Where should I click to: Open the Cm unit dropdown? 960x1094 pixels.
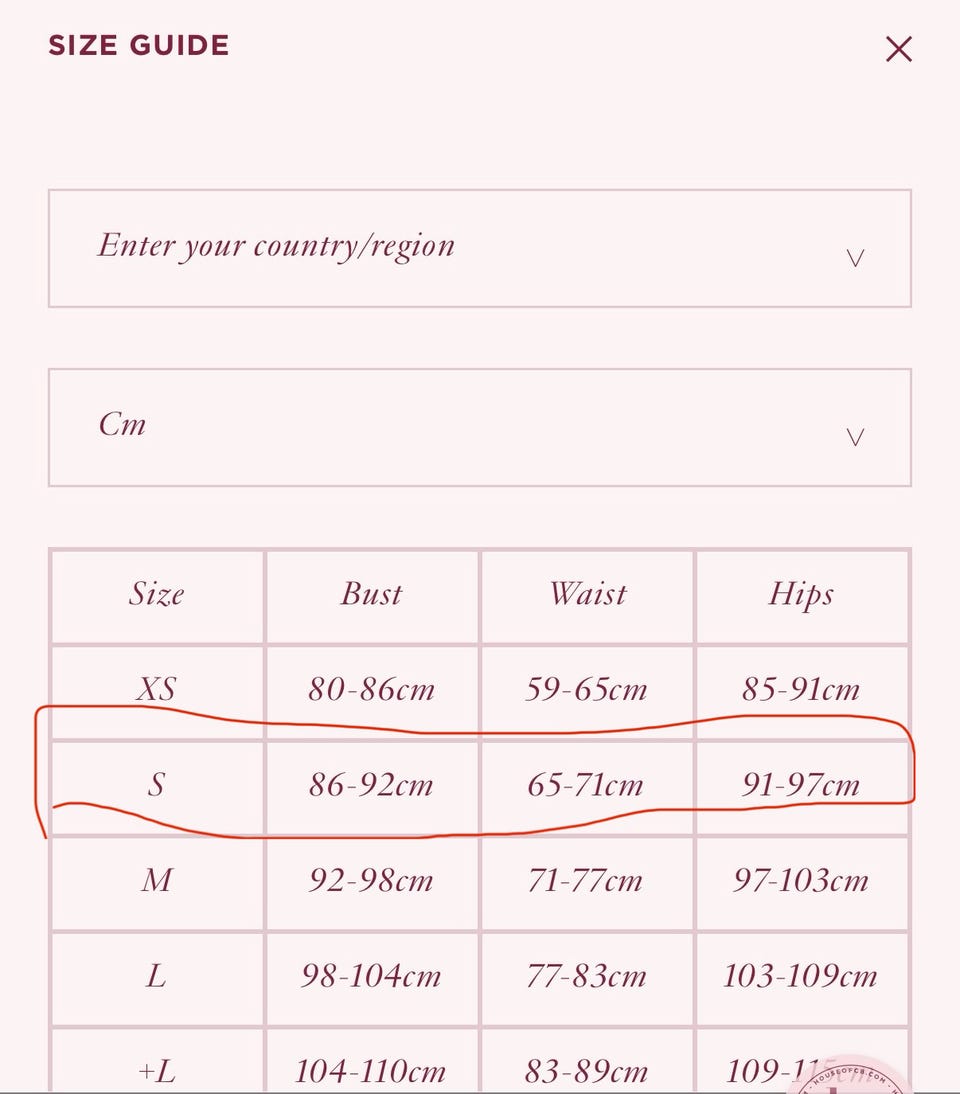(x=480, y=427)
